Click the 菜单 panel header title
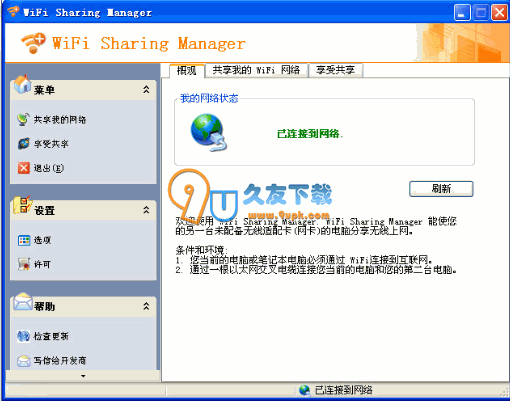Screen dimensions: 510x401 click(44, 90)
